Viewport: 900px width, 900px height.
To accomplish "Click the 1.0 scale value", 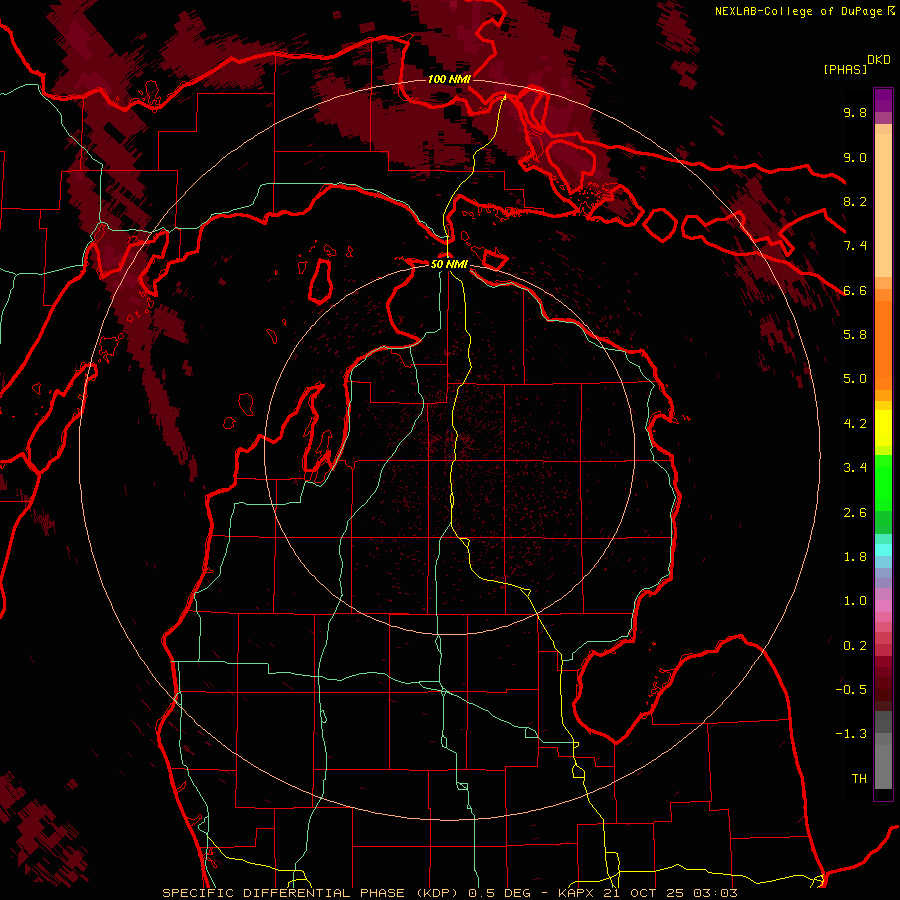I will [x=855, y=601].
